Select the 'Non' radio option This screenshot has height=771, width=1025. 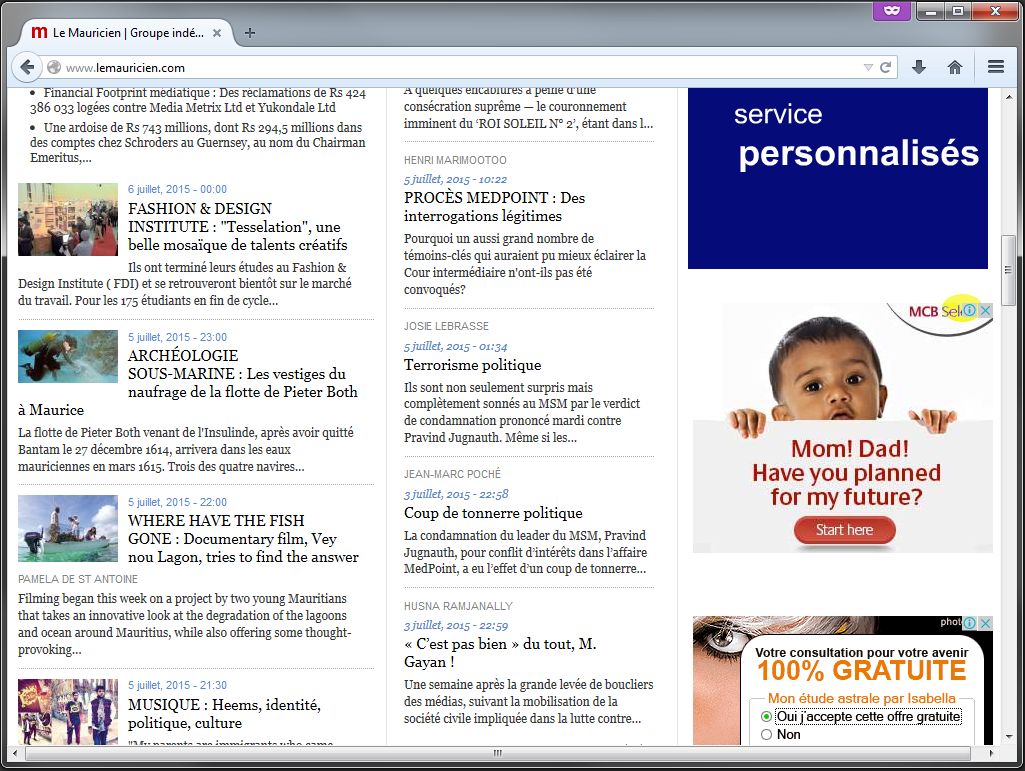coord(766,734)
